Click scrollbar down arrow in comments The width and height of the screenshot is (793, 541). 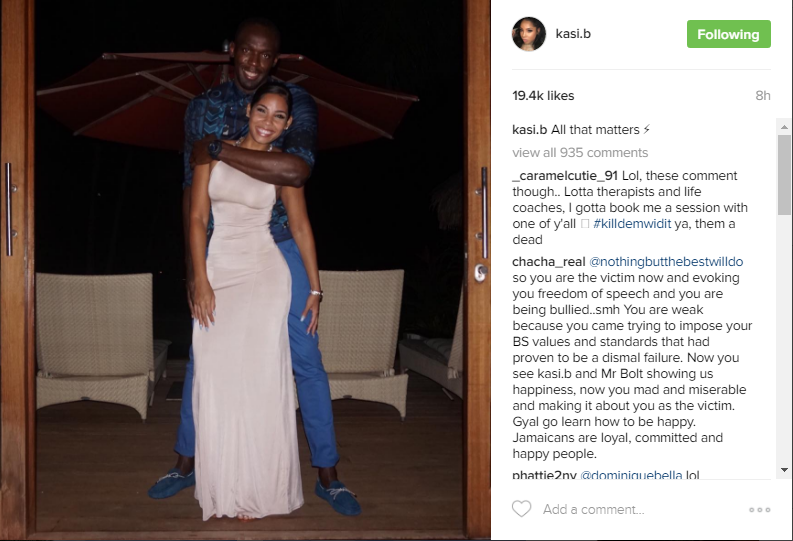tap(784, 470)
